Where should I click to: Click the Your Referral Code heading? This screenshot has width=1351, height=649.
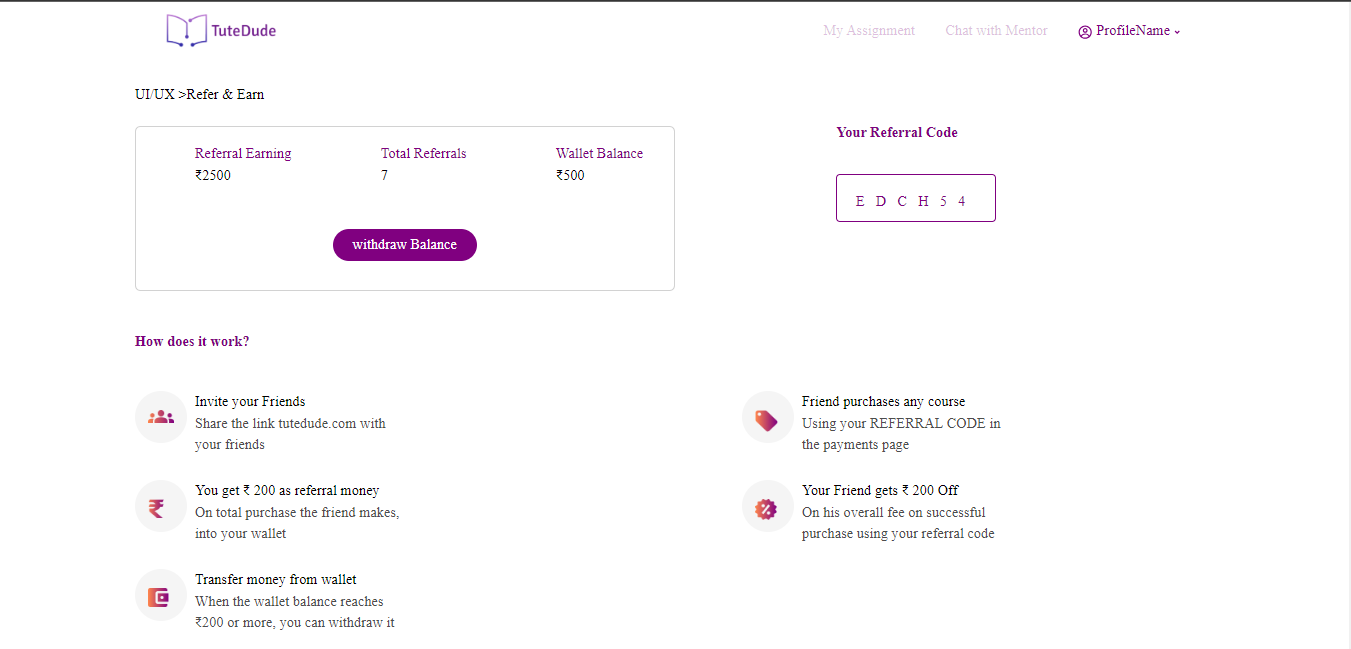896,133
